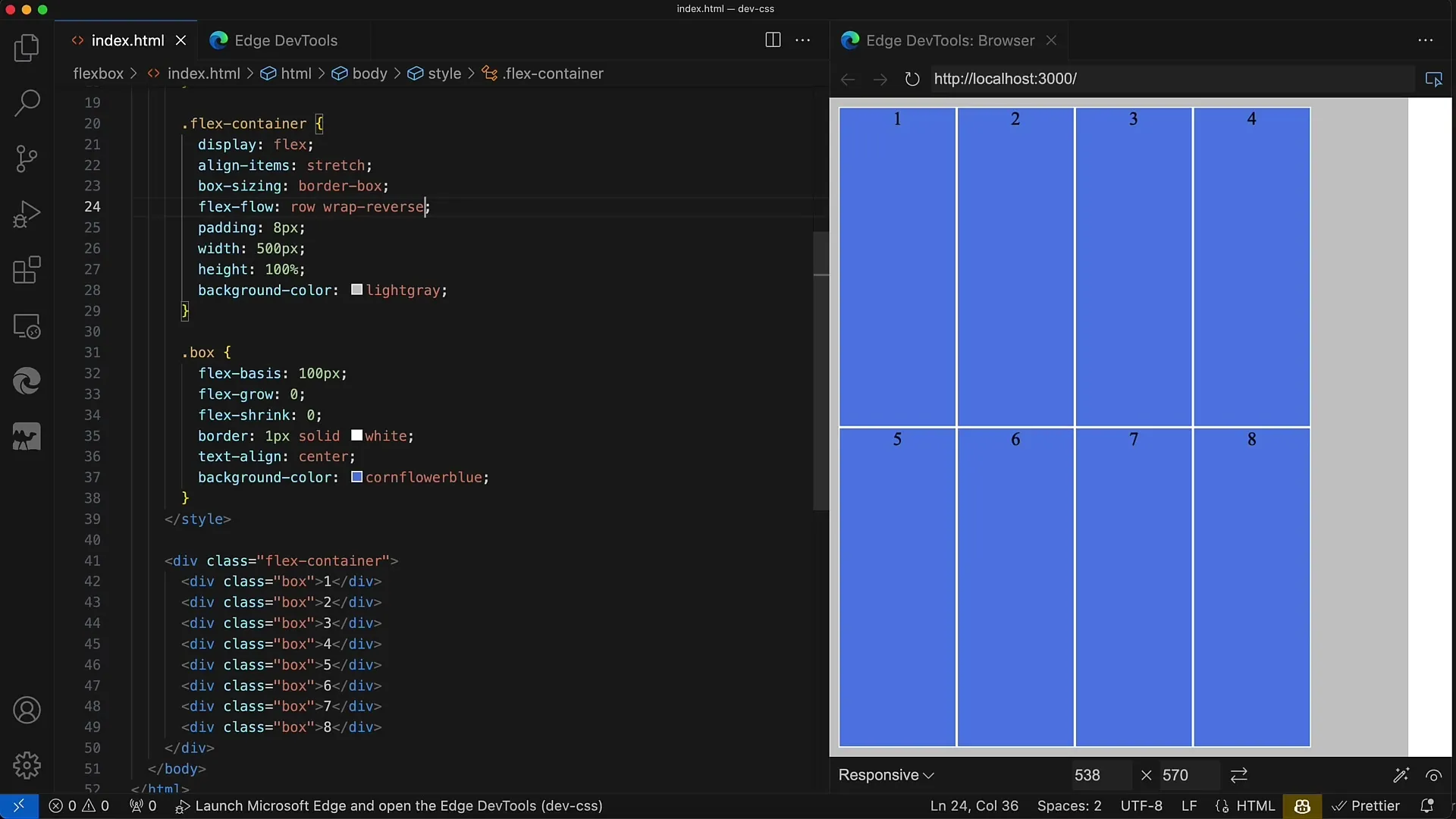Toggle inspect element icon beside URL
The width and height of the screenshot is (1456, 819).
1433,79
